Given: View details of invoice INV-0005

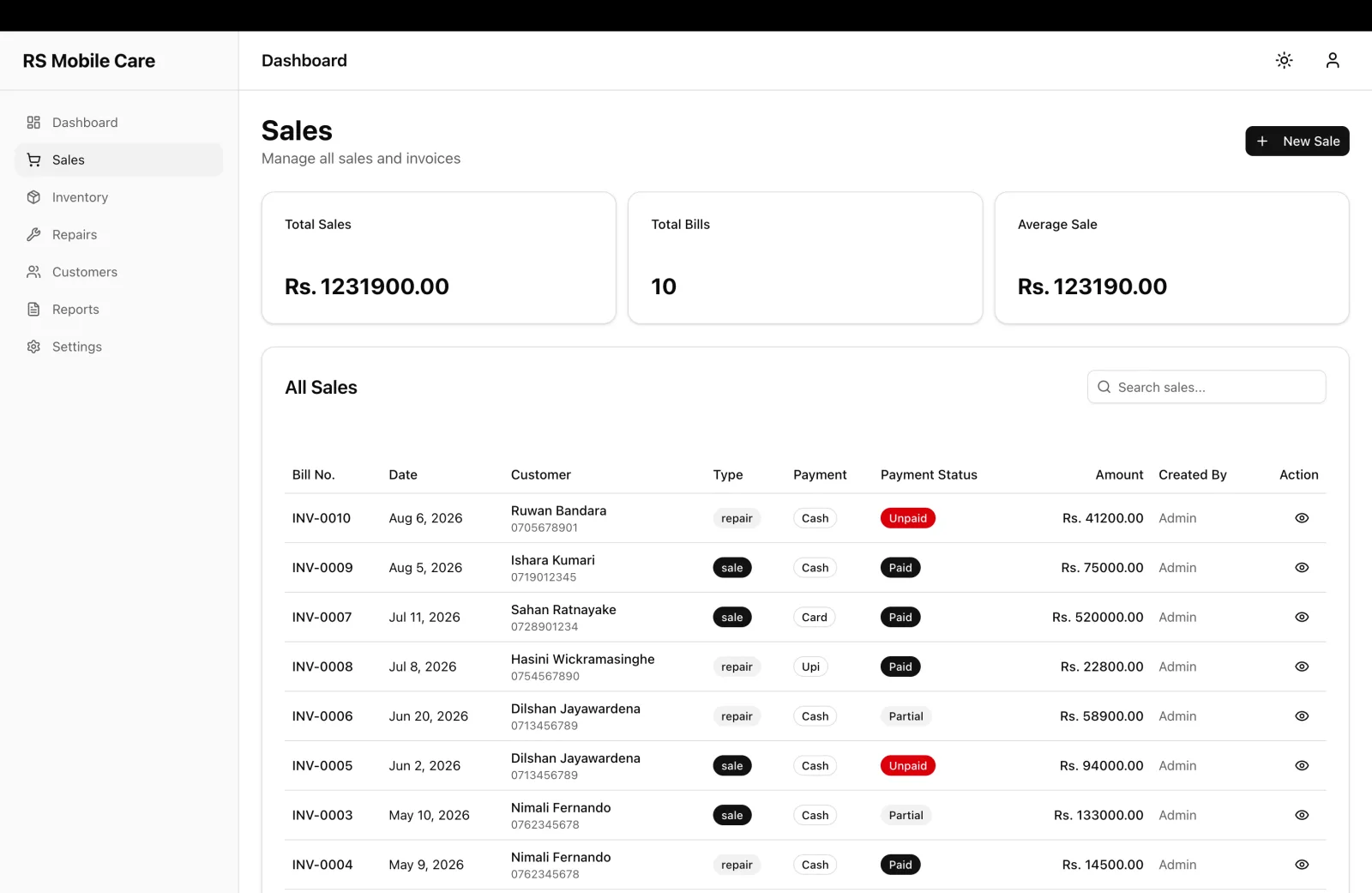Looking at the screenshot, I should (x=1301, y=765).
